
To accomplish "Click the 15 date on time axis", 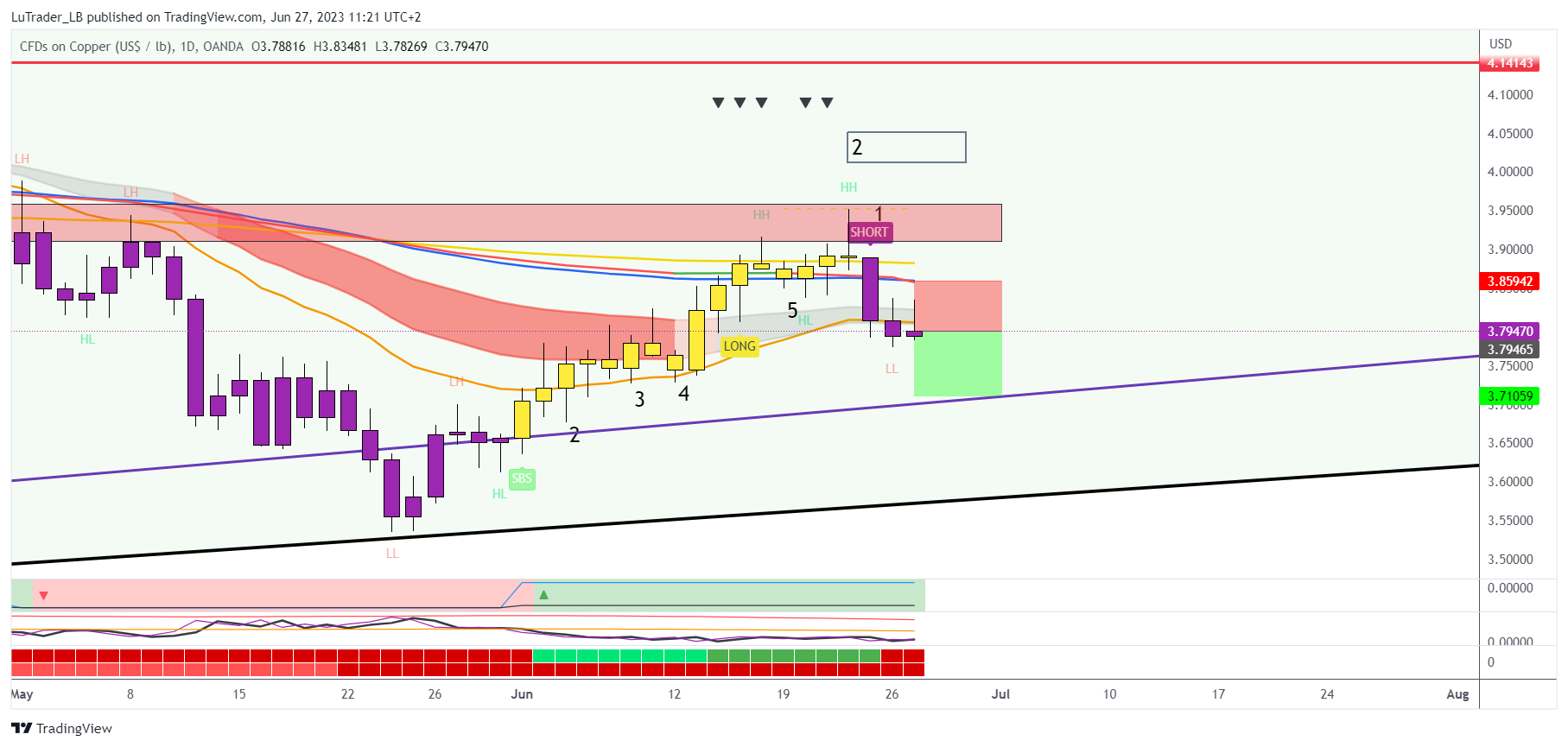I will [239, 694].
